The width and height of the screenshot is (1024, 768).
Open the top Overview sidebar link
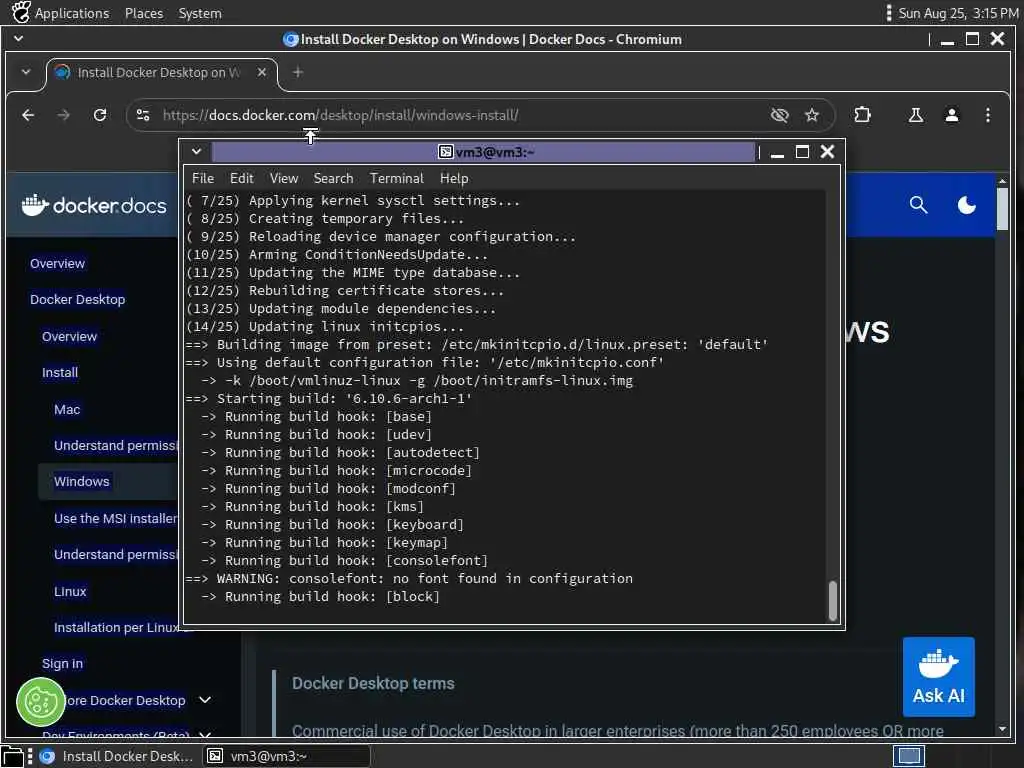[57, 263]
